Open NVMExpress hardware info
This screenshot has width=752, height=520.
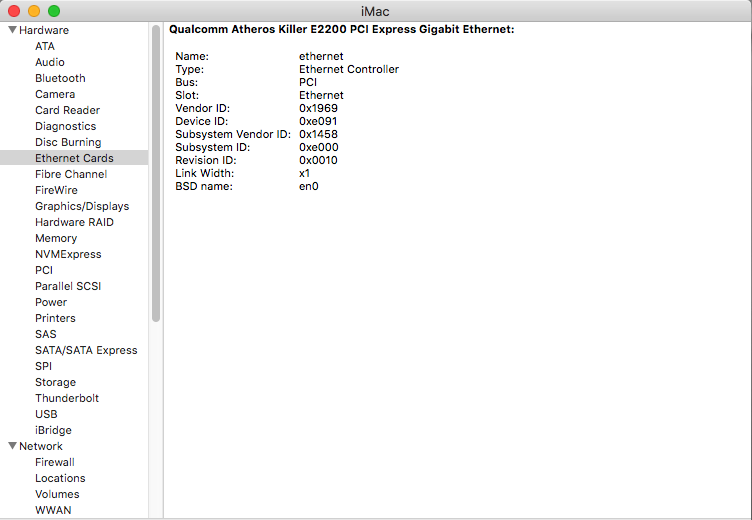click(68, 254)
